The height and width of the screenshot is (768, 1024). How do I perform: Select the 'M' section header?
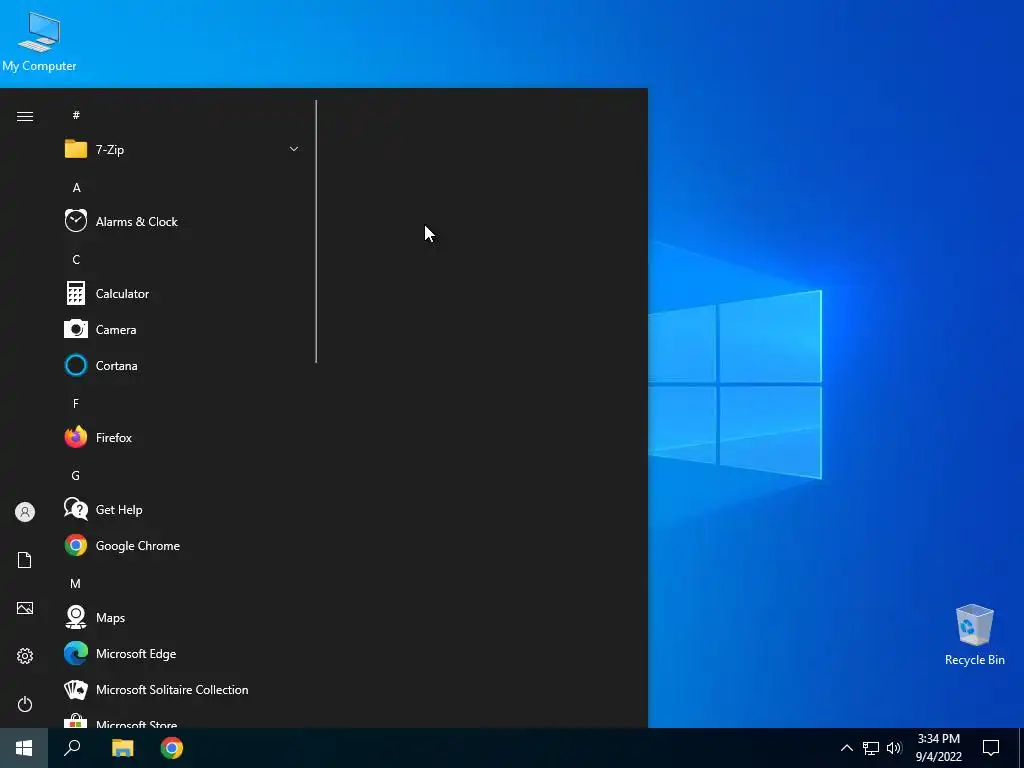(76, 583)
